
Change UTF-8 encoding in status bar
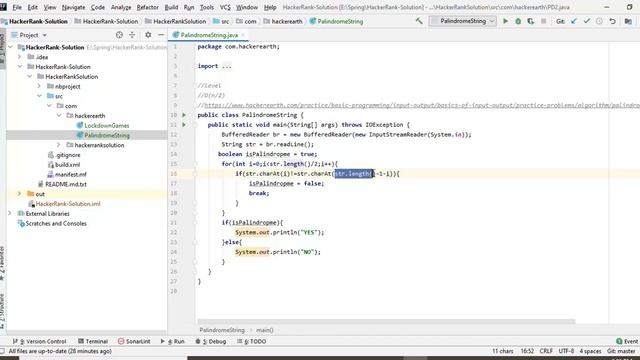(x=566, y=351)
